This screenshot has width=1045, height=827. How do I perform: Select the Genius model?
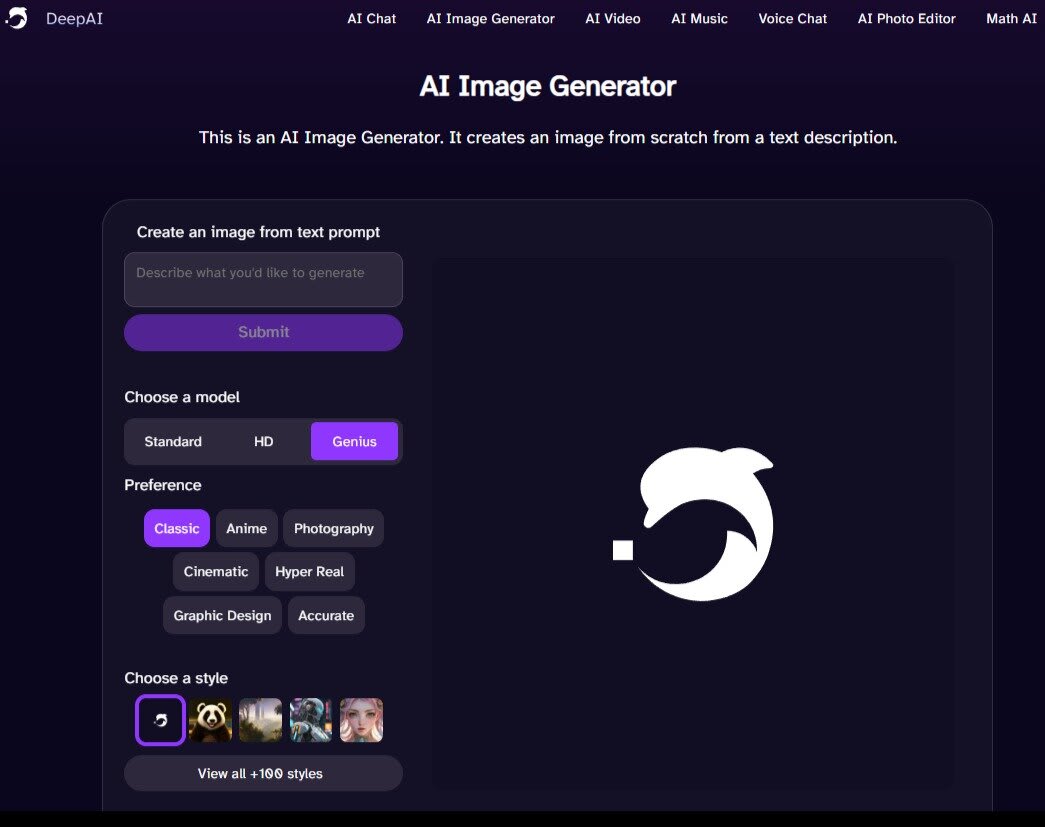(355, 441)
